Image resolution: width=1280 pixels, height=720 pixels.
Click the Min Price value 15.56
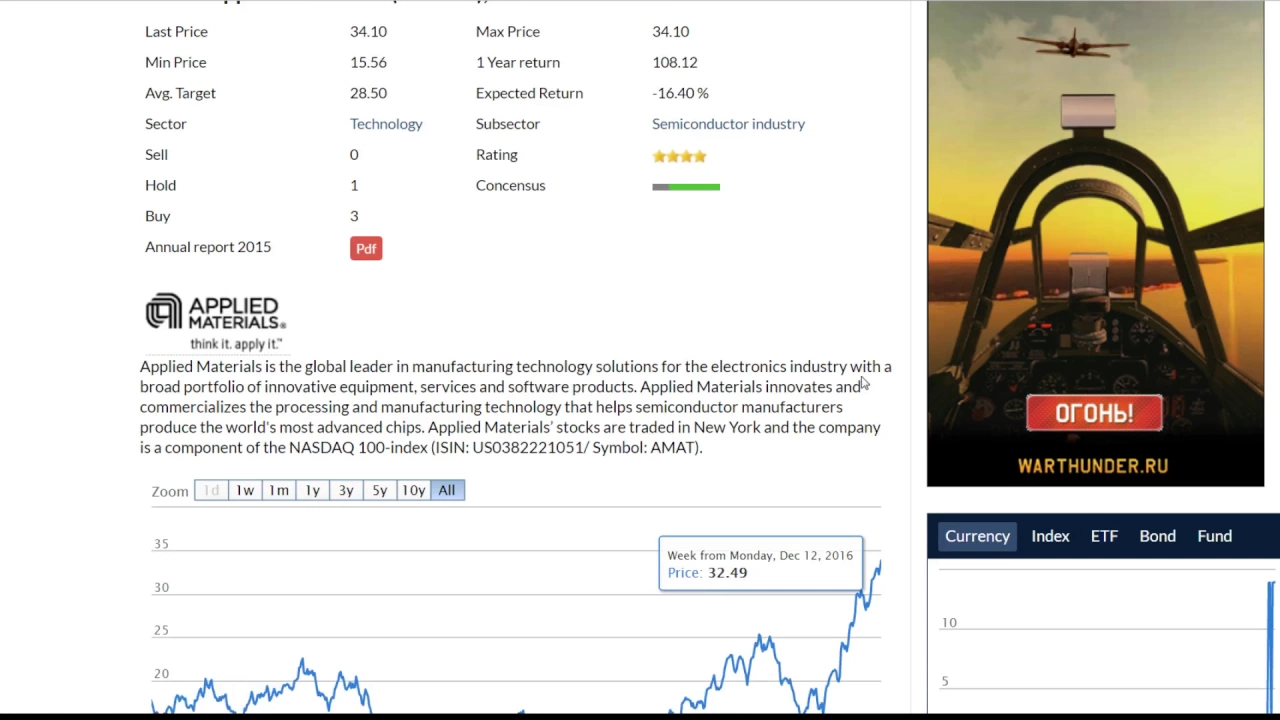tap(368, 62)
